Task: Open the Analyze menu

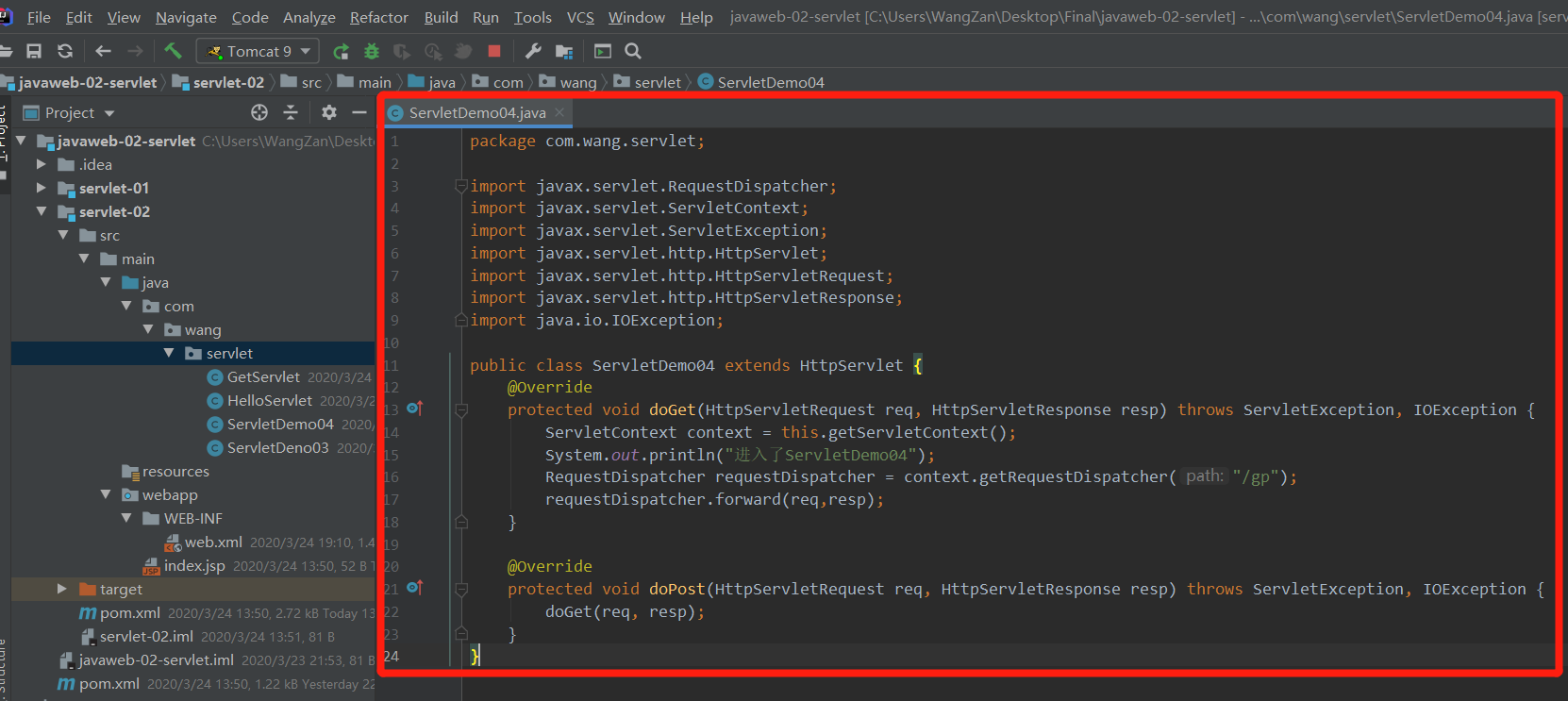Action: point(309,17)
